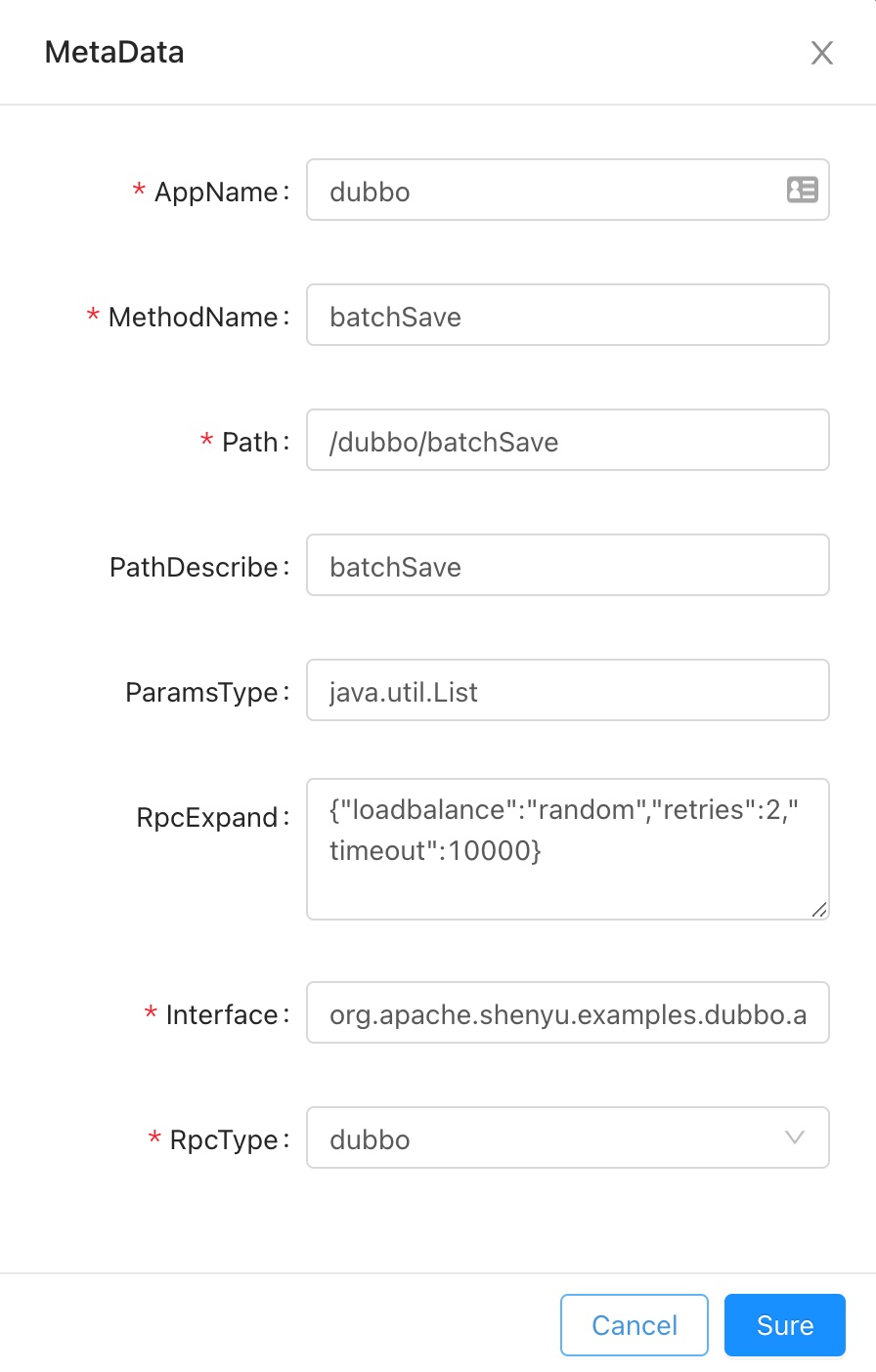Click the AppName field label
This screenshot has height=1372, width=876.
click(216, 192)
